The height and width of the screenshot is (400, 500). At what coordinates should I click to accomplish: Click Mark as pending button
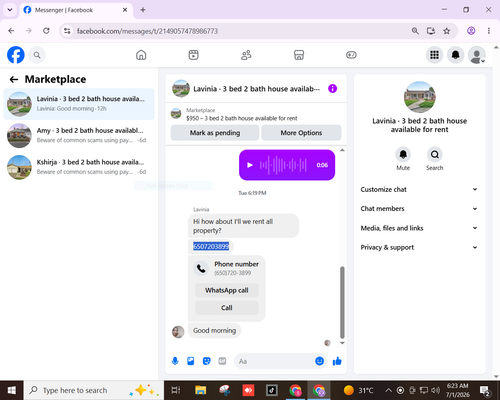coord(215,133)
